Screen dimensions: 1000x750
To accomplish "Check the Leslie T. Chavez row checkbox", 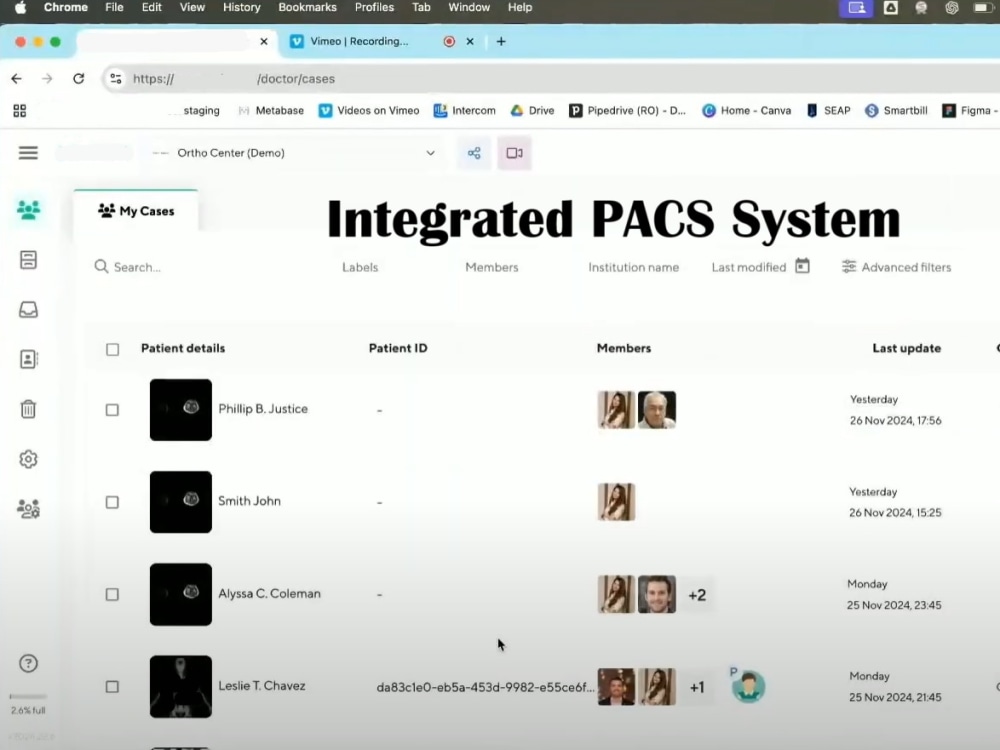I will point(112,687).
